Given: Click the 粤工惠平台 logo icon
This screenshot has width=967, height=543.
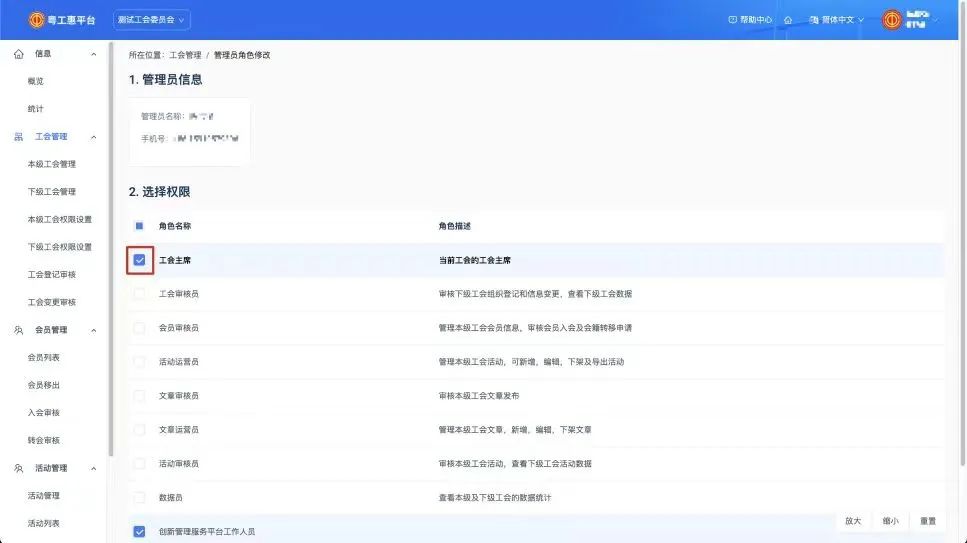Looking at the screenshot, I should 37,20.
